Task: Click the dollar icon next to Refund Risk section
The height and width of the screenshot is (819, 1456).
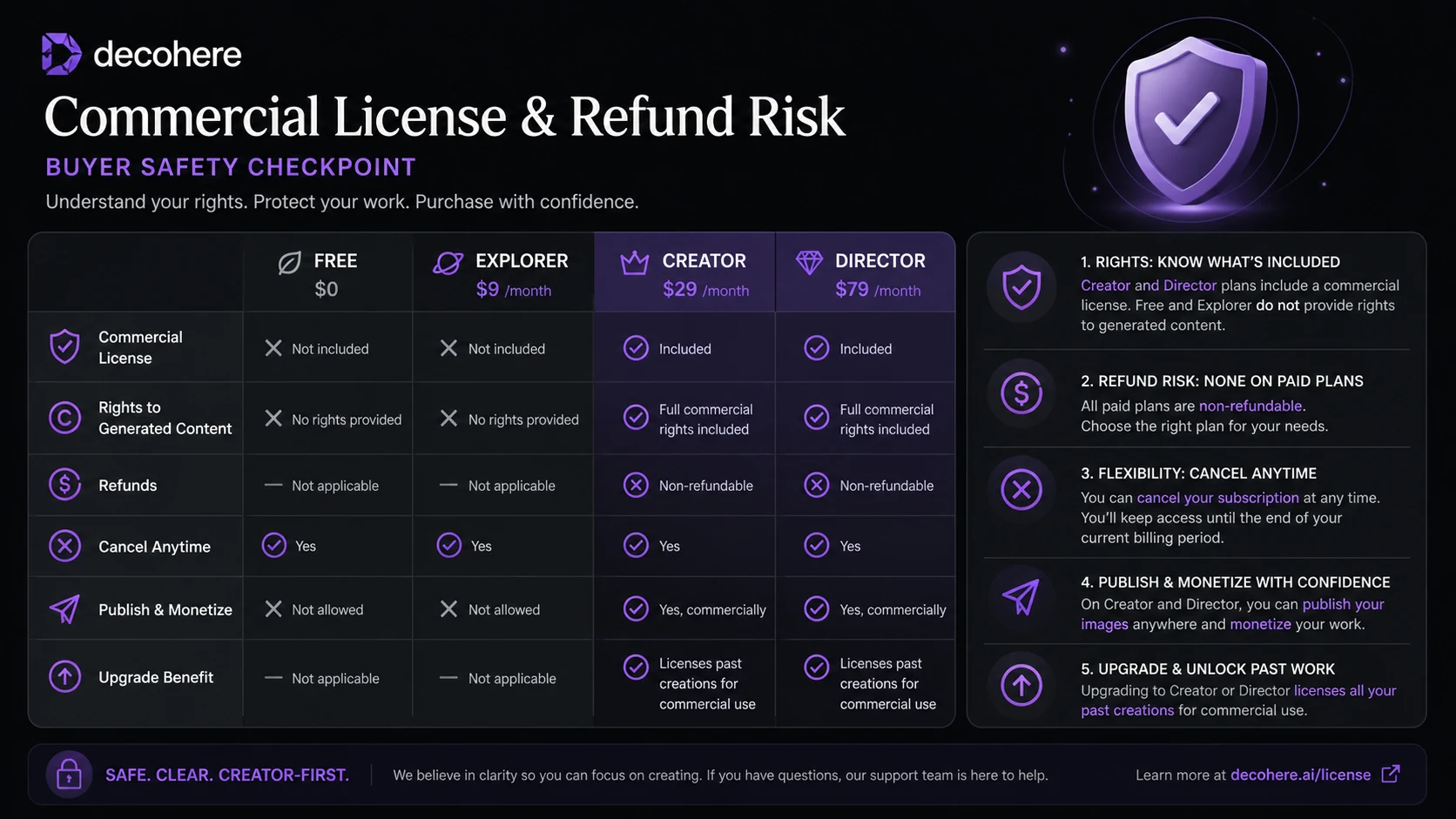Action: click(x=1021, y=393)
